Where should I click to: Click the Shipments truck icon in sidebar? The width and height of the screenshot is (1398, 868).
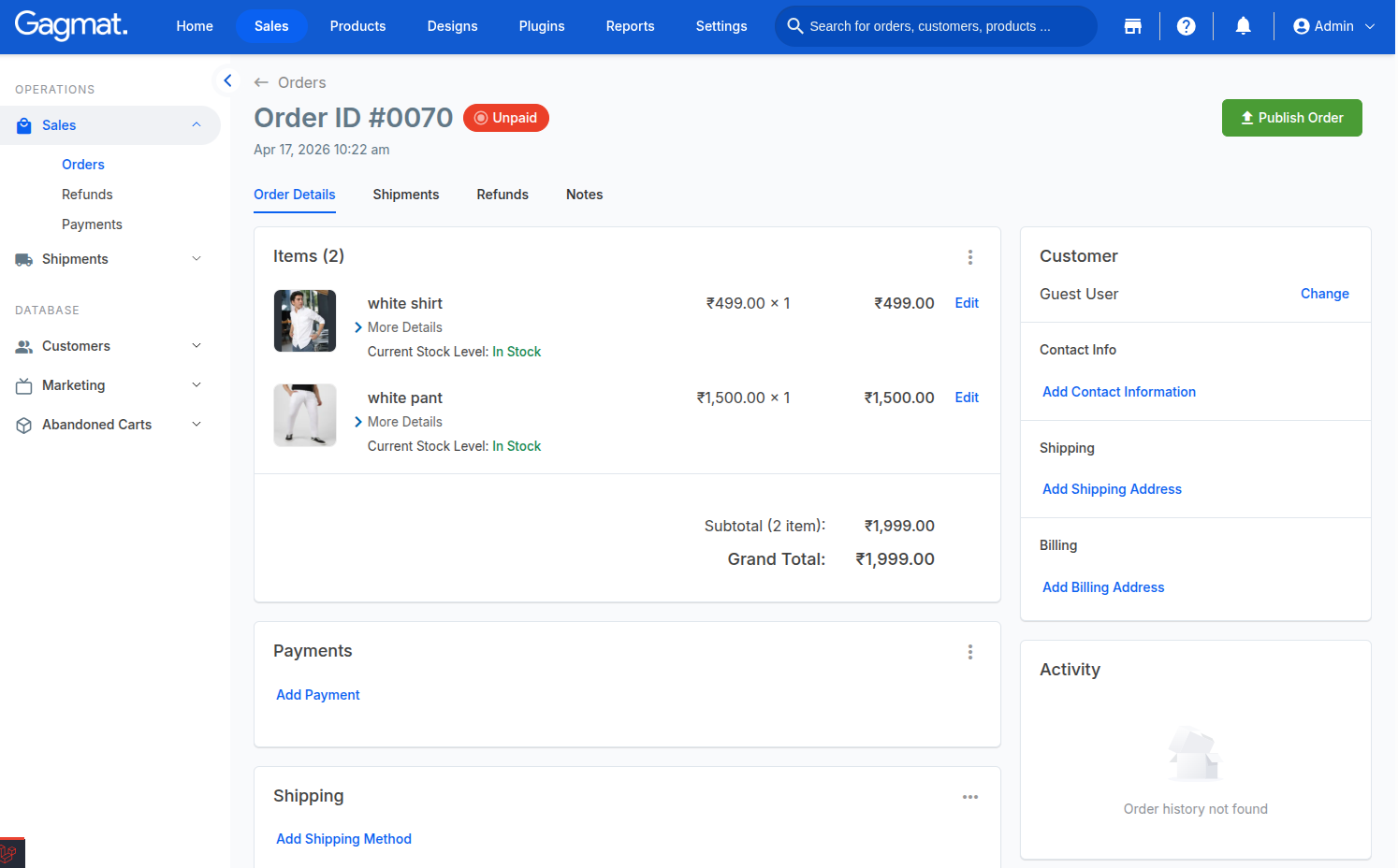click(x=24, y=259)
